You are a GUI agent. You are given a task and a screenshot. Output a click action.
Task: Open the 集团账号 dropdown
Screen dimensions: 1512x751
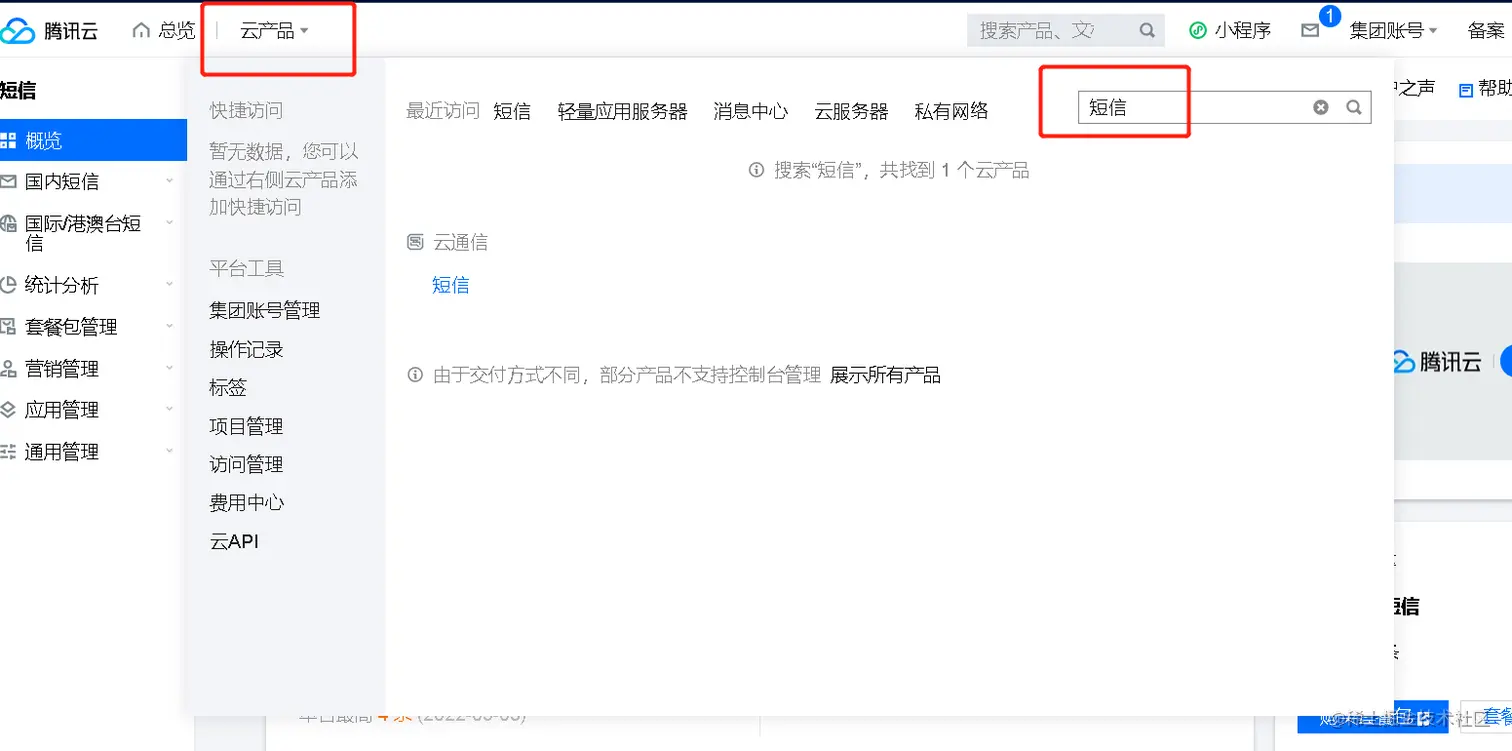click(x=1392, y=29)
